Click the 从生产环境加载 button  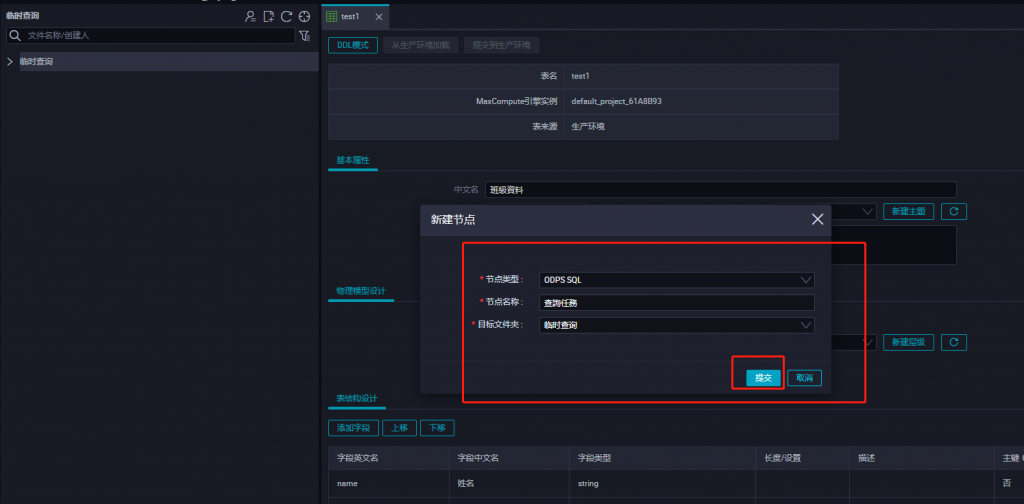tap(421, 45)
